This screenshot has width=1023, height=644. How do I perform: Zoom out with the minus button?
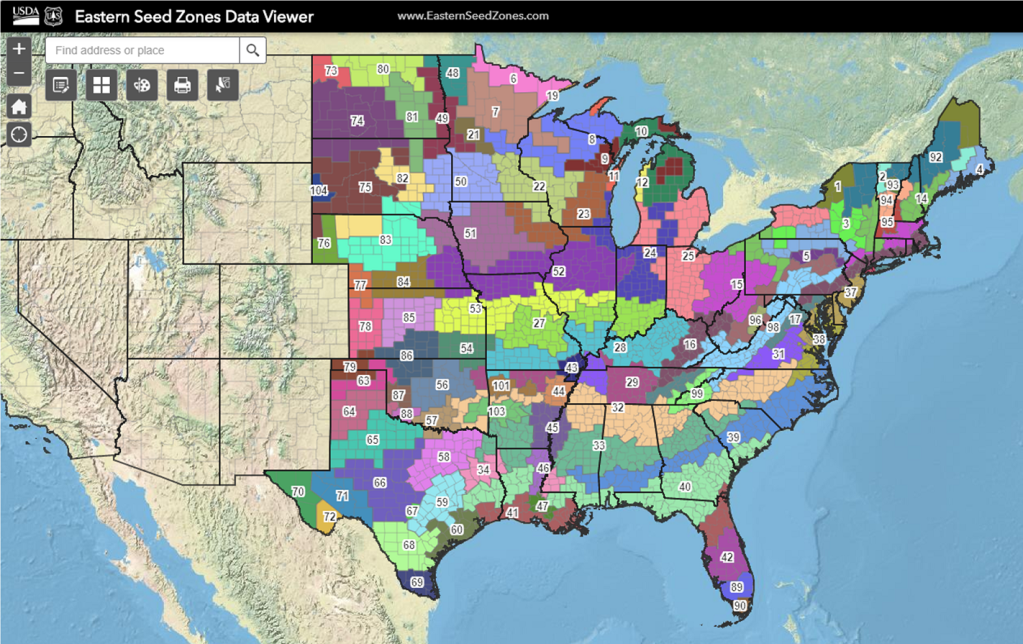(19, 73)
